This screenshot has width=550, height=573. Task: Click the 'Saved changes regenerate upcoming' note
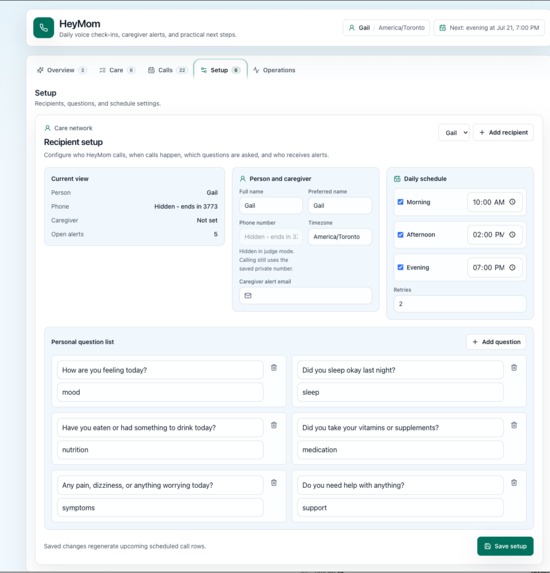(x=125, y=546)
